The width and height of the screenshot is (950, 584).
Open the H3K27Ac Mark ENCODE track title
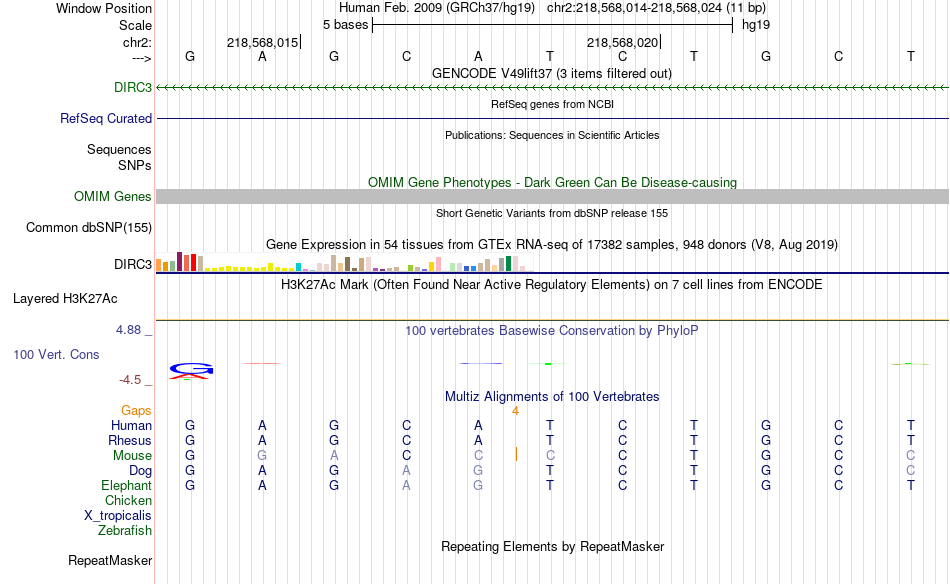[x=552, y=285]
